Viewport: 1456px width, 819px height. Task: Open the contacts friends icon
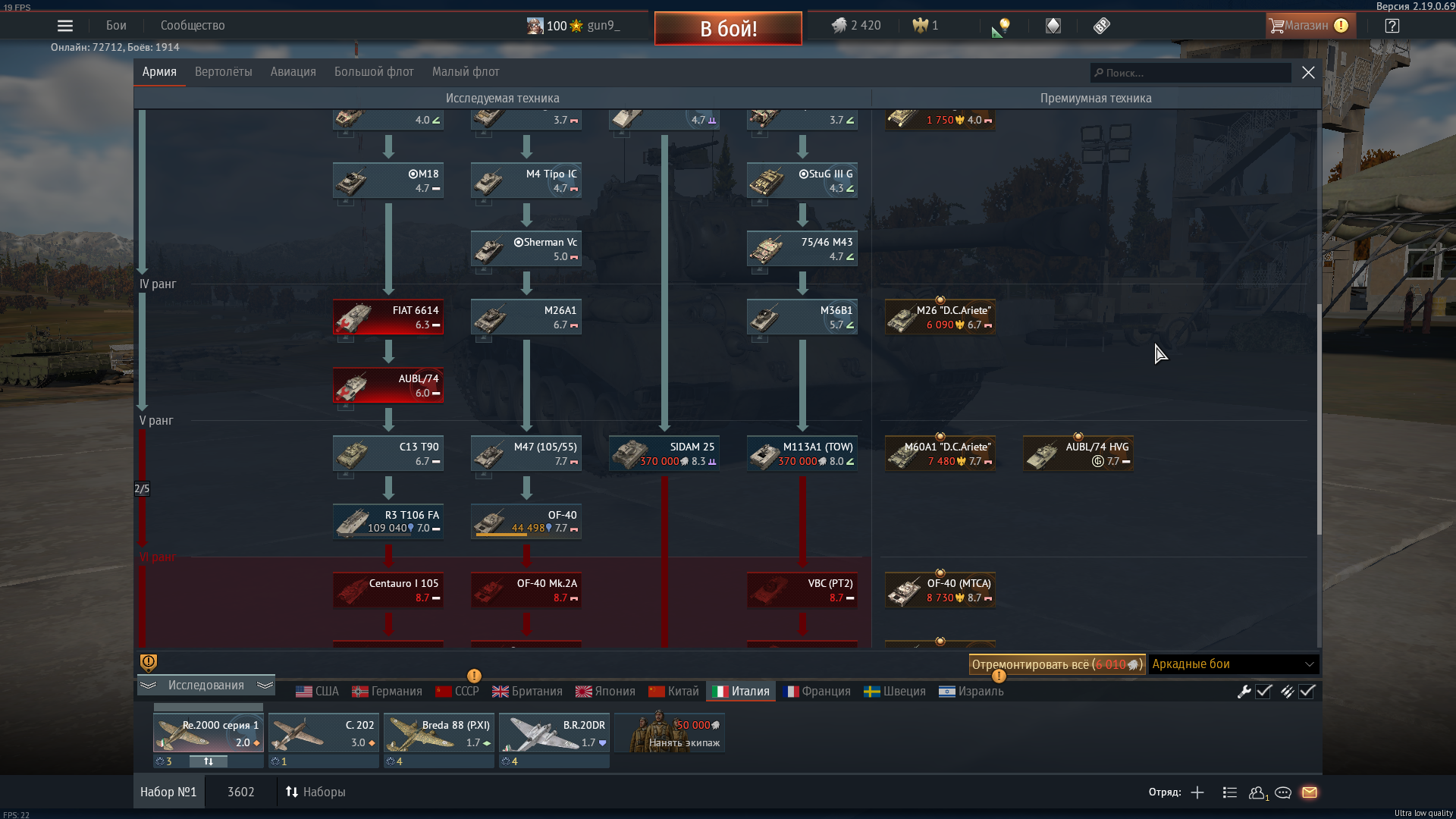[1258, 792]
